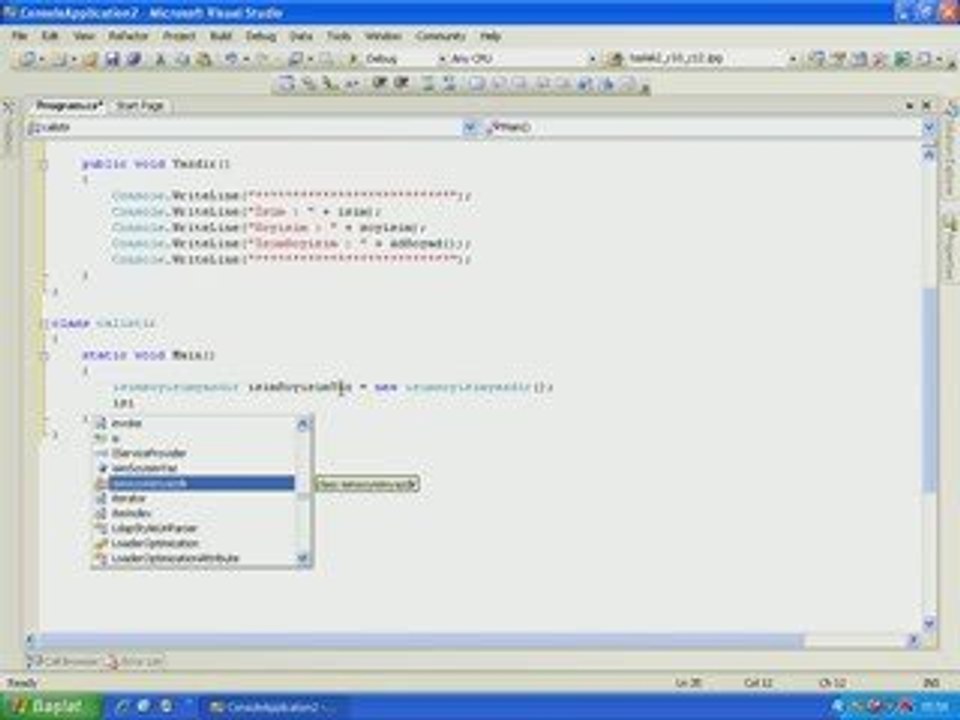The image size is (960, 720).
Task: Open the Tools menu
Action: click(x=339, y=36)
